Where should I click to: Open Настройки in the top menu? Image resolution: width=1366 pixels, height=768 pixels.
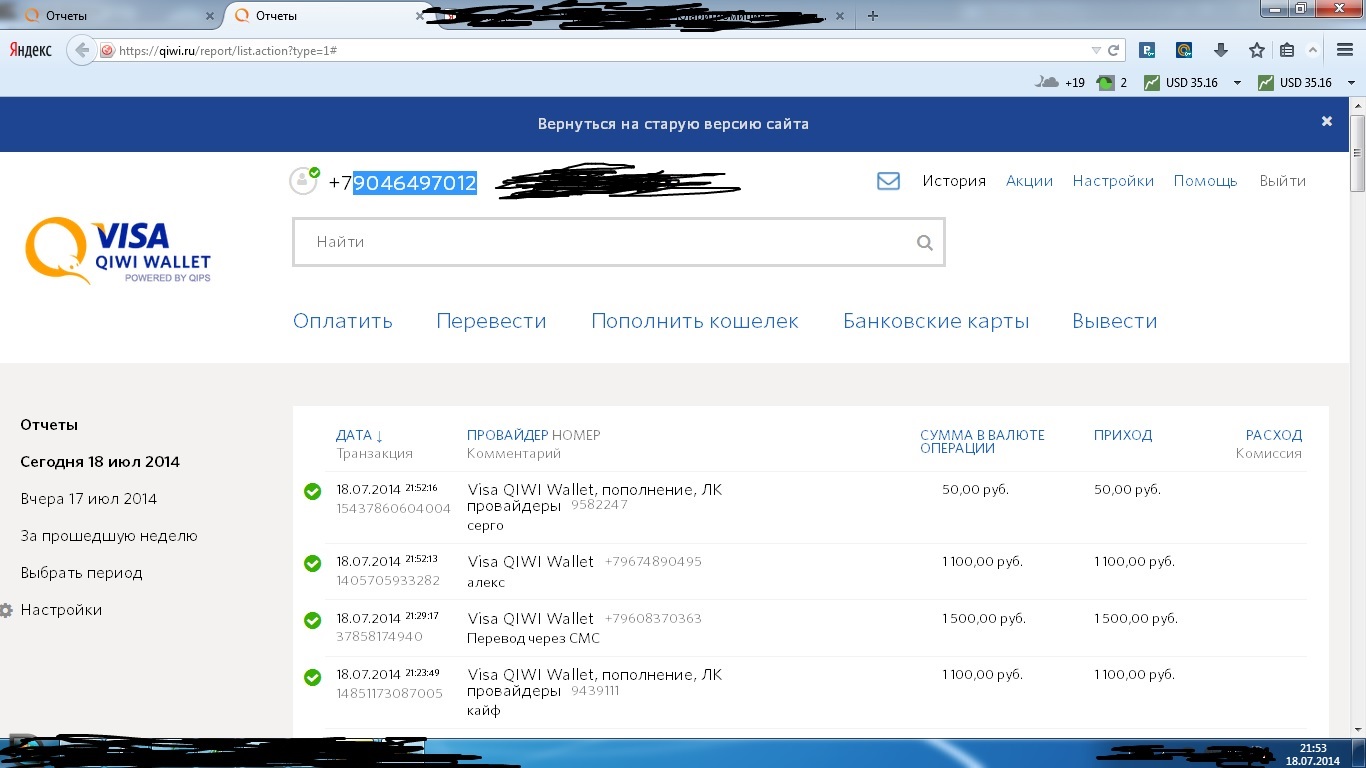click(1113, 181)
